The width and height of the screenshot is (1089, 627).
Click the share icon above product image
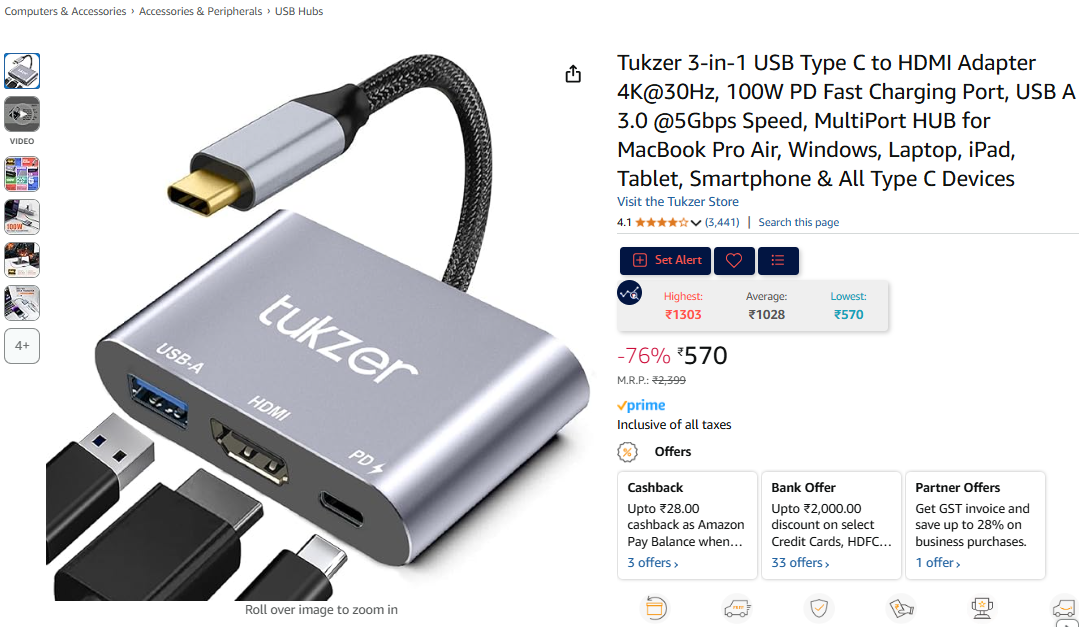(573, 74)
